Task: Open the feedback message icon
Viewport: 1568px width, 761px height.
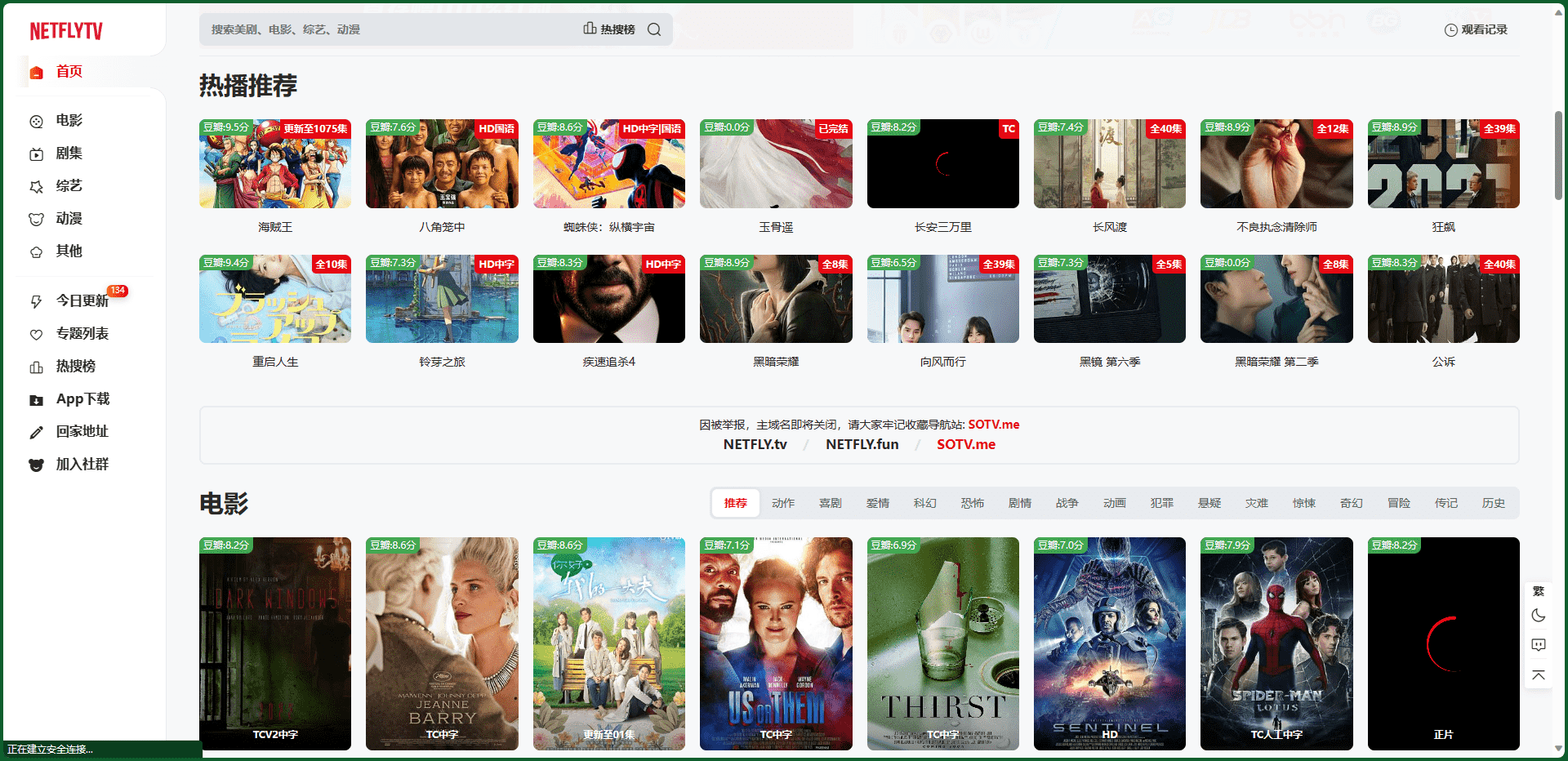Action: 1539,645
